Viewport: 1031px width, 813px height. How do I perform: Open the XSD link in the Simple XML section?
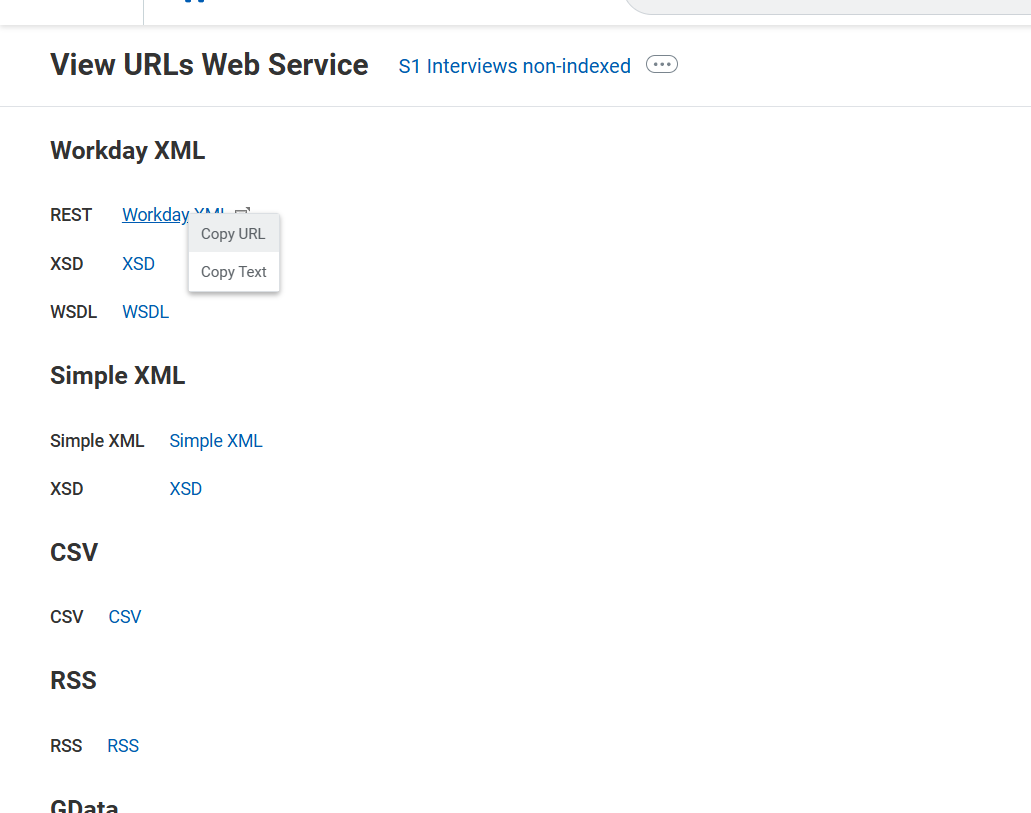(x=185, y=488)
